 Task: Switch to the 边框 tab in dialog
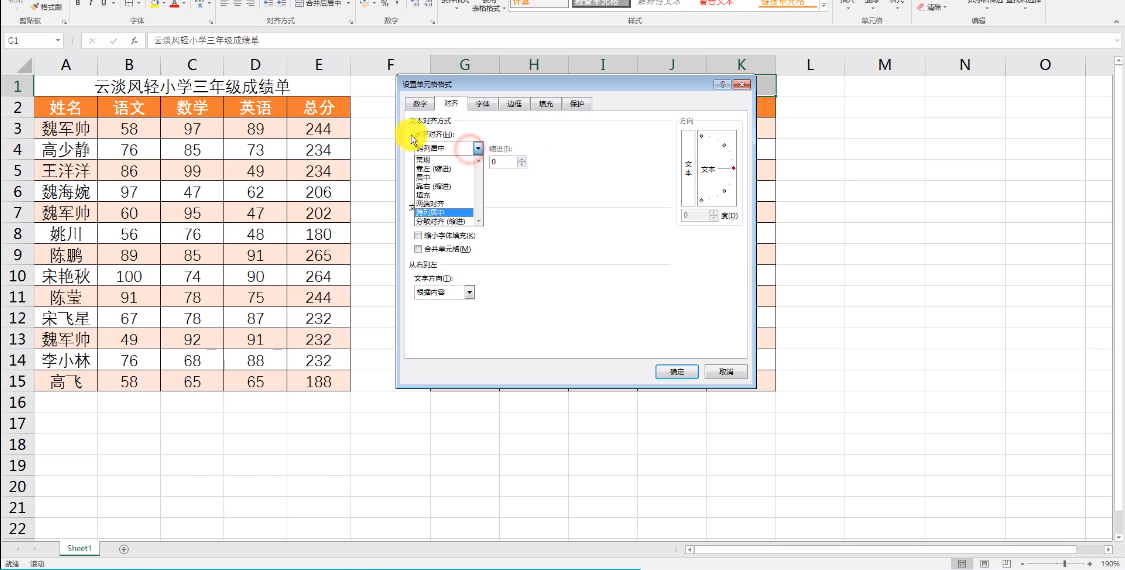514,104
